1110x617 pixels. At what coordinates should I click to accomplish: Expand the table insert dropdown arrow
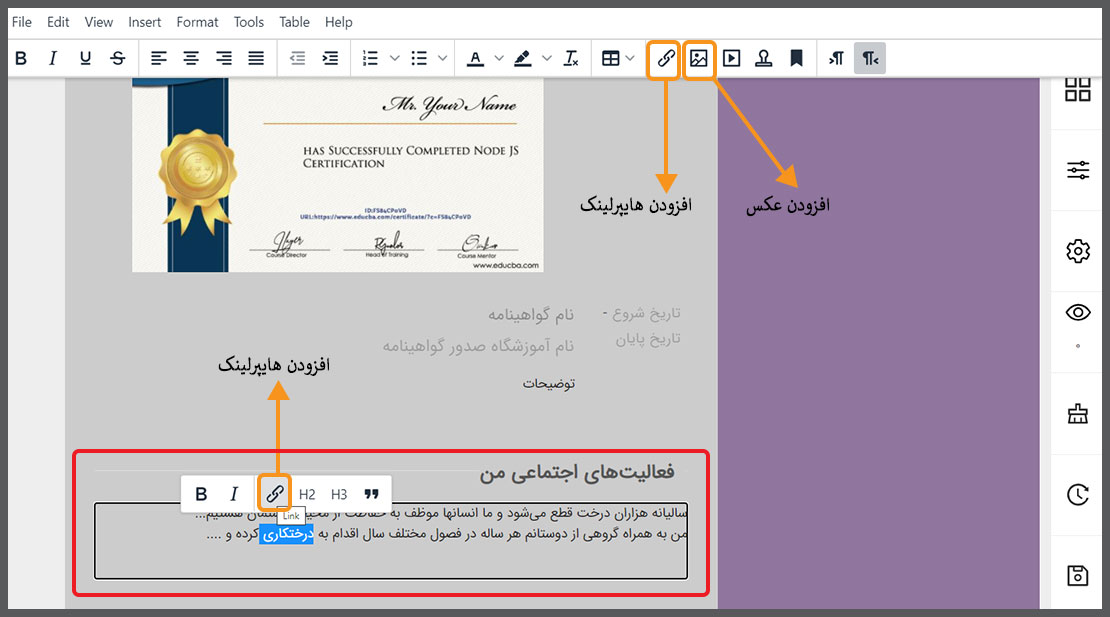630,59
